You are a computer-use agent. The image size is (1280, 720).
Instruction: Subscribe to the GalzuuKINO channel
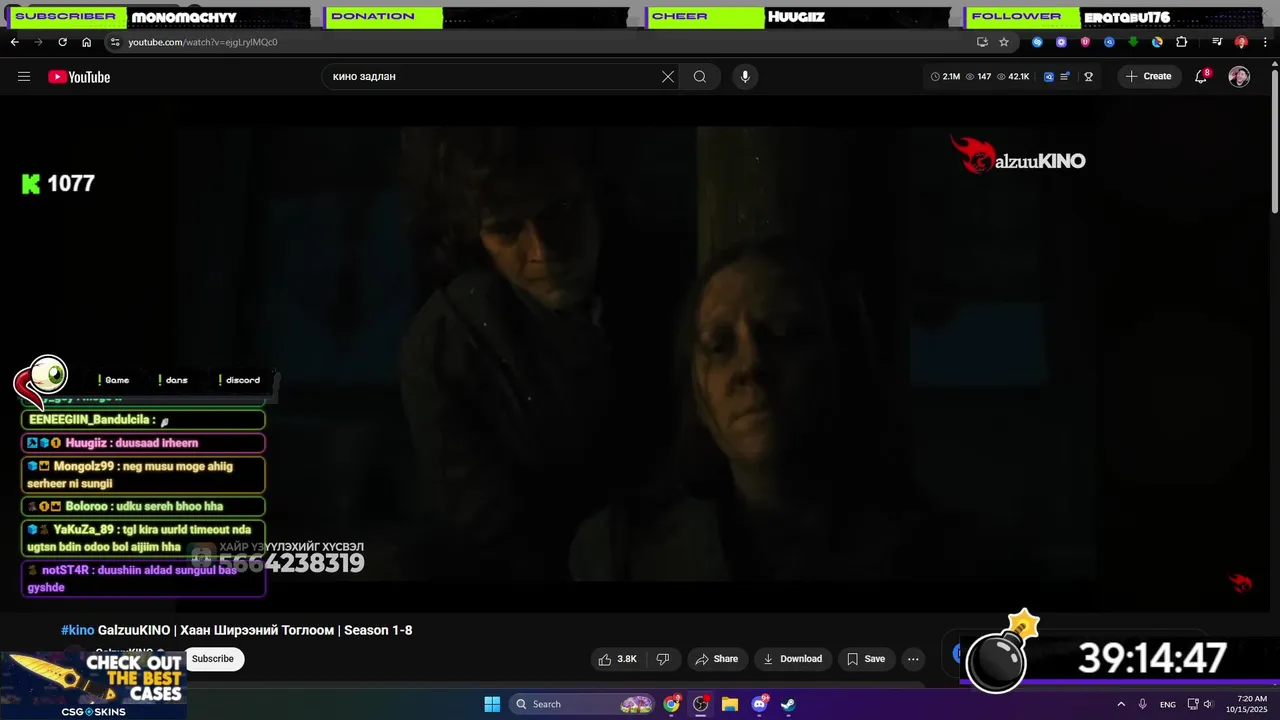point(212,659)
